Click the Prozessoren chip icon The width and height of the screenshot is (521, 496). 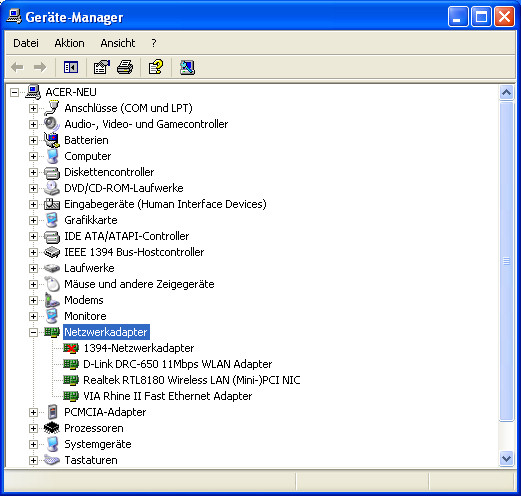(x=52, y=428)
